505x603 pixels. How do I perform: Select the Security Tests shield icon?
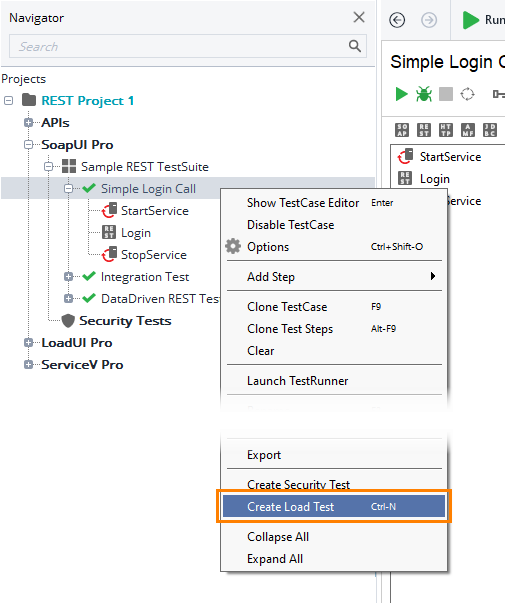pyautogui.click(x=68, y=321)
